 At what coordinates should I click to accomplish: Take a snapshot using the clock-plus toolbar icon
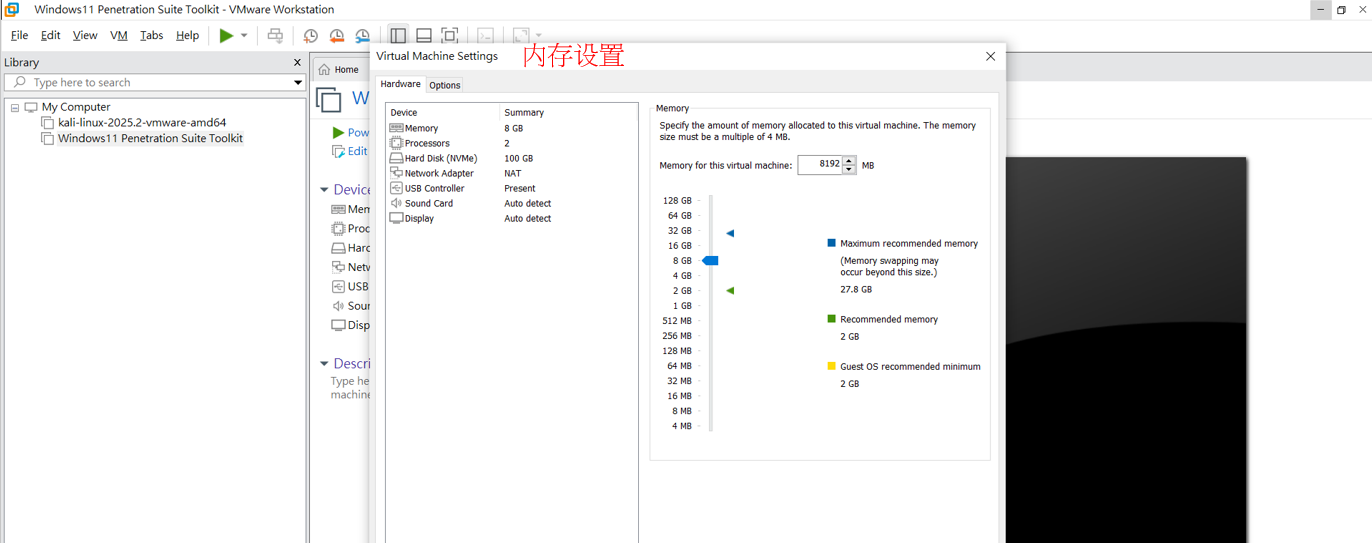click(x=311, y=36)
